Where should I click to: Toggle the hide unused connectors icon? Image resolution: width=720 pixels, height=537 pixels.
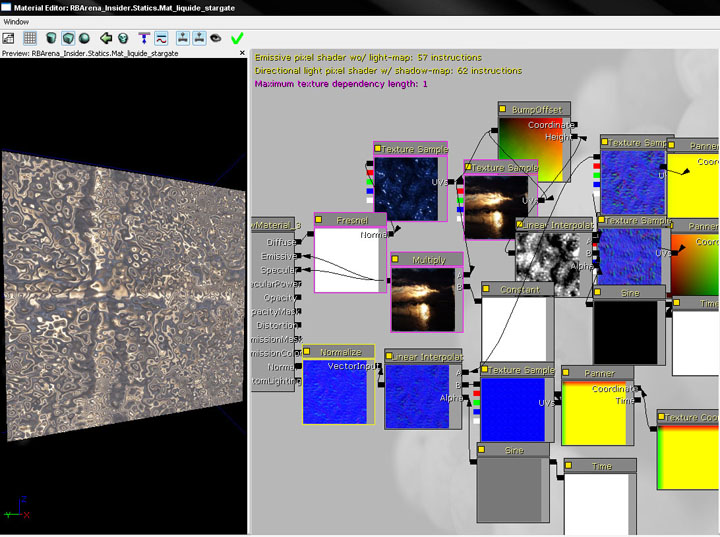pos(144,38)
